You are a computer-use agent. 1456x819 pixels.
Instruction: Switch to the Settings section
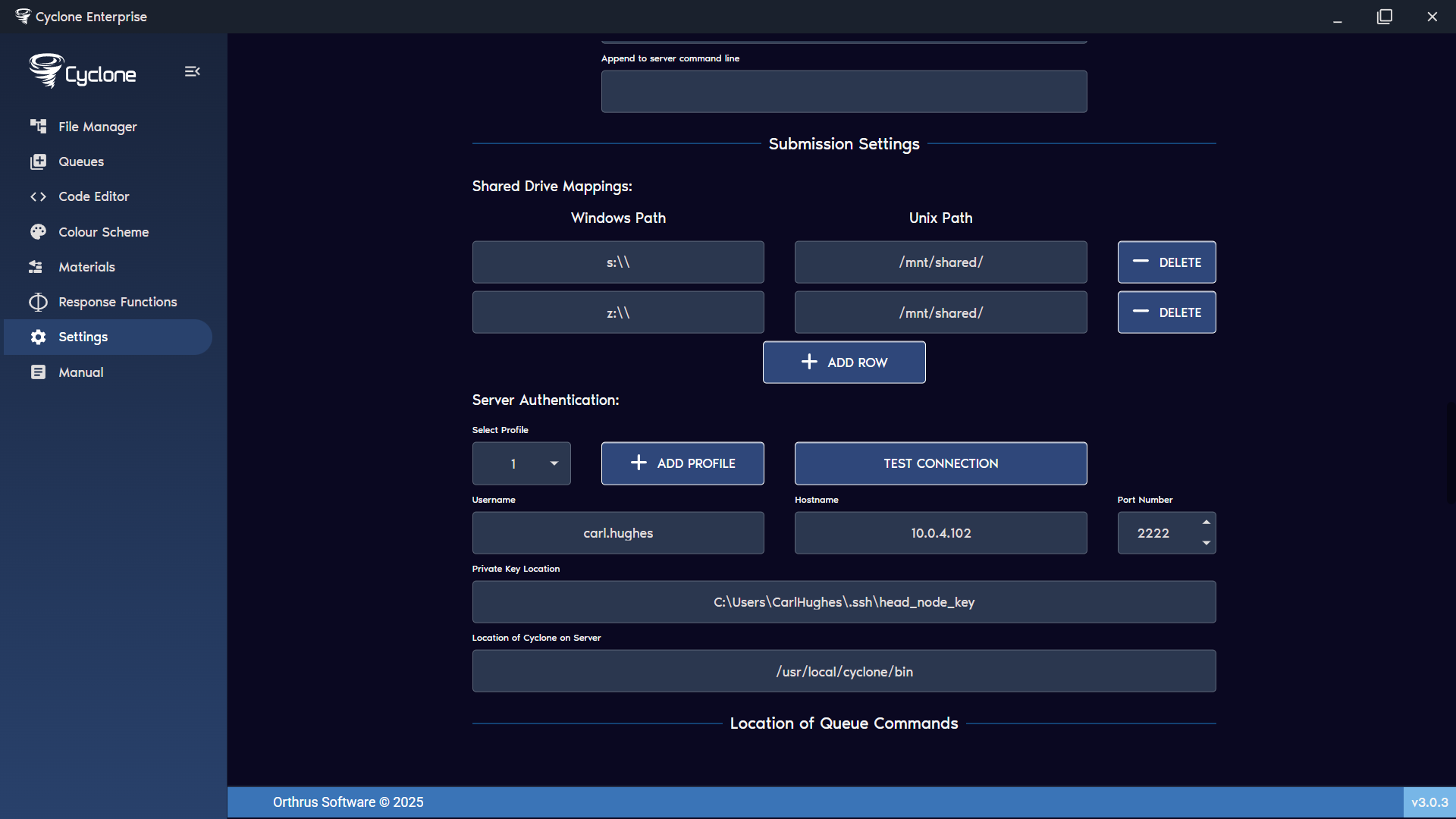pos(83,337)
